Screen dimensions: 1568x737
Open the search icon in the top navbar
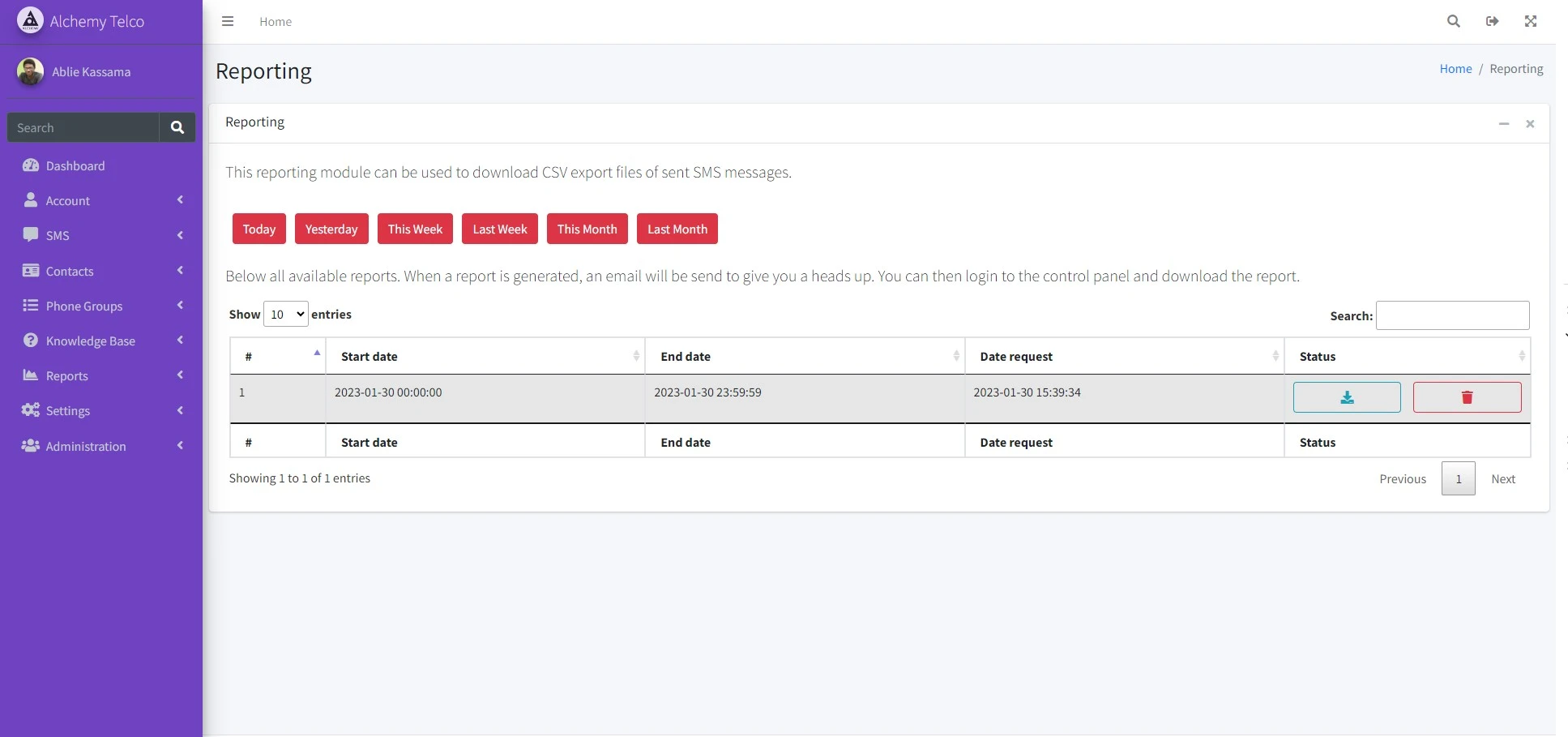[x=1453, y=21]
